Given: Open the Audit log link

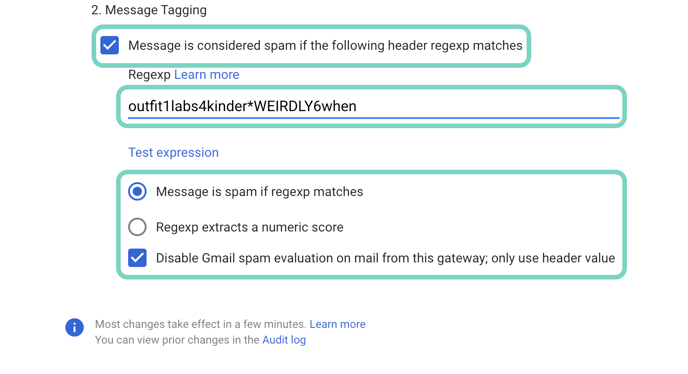Looking at the screenshot, I should [284, 340].
